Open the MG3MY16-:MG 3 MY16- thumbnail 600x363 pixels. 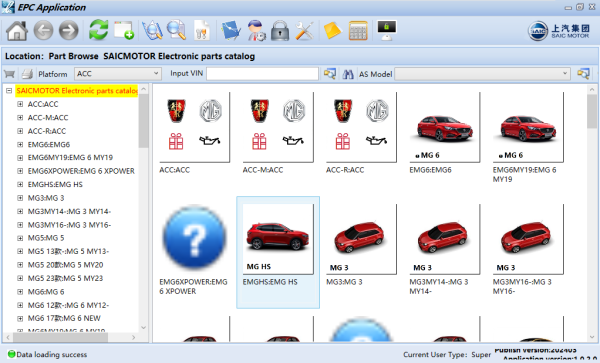[x=528, y=239]
